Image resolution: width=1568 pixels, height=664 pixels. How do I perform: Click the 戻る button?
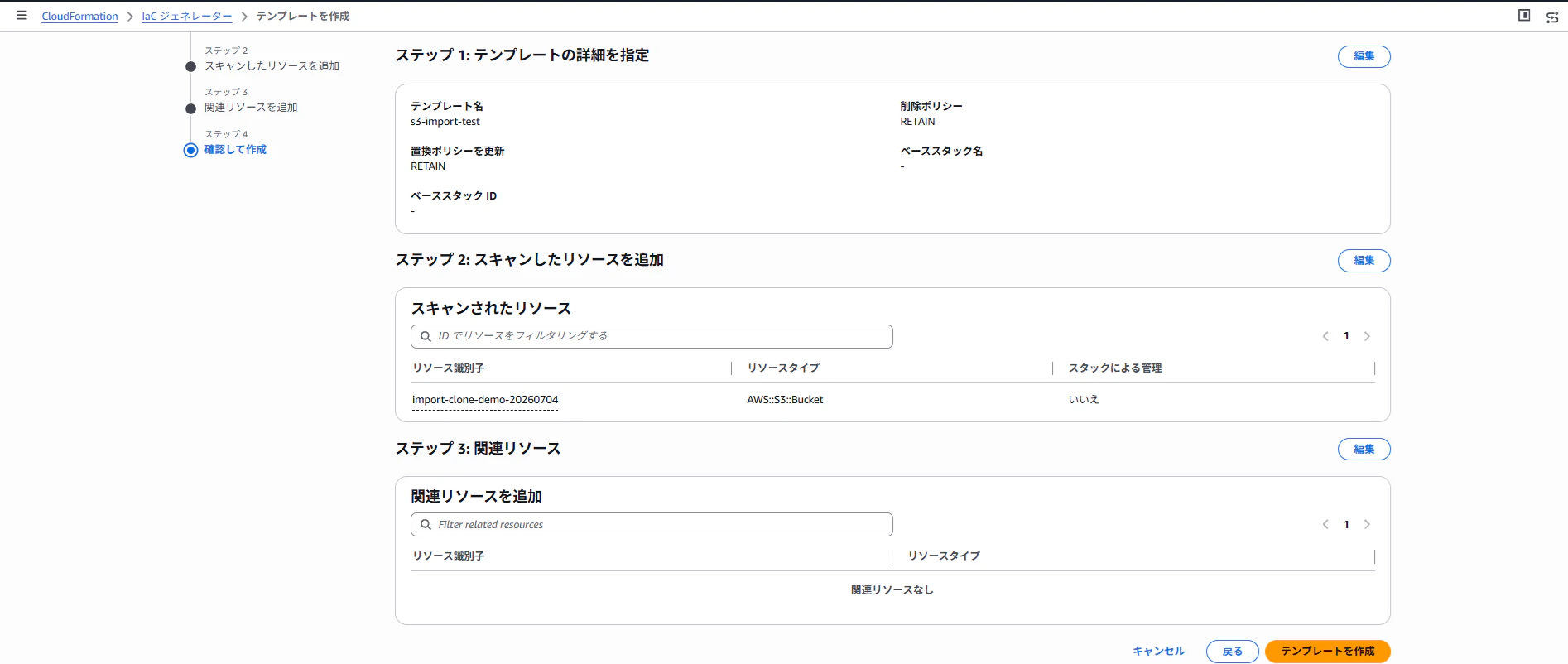point(1232,652)
